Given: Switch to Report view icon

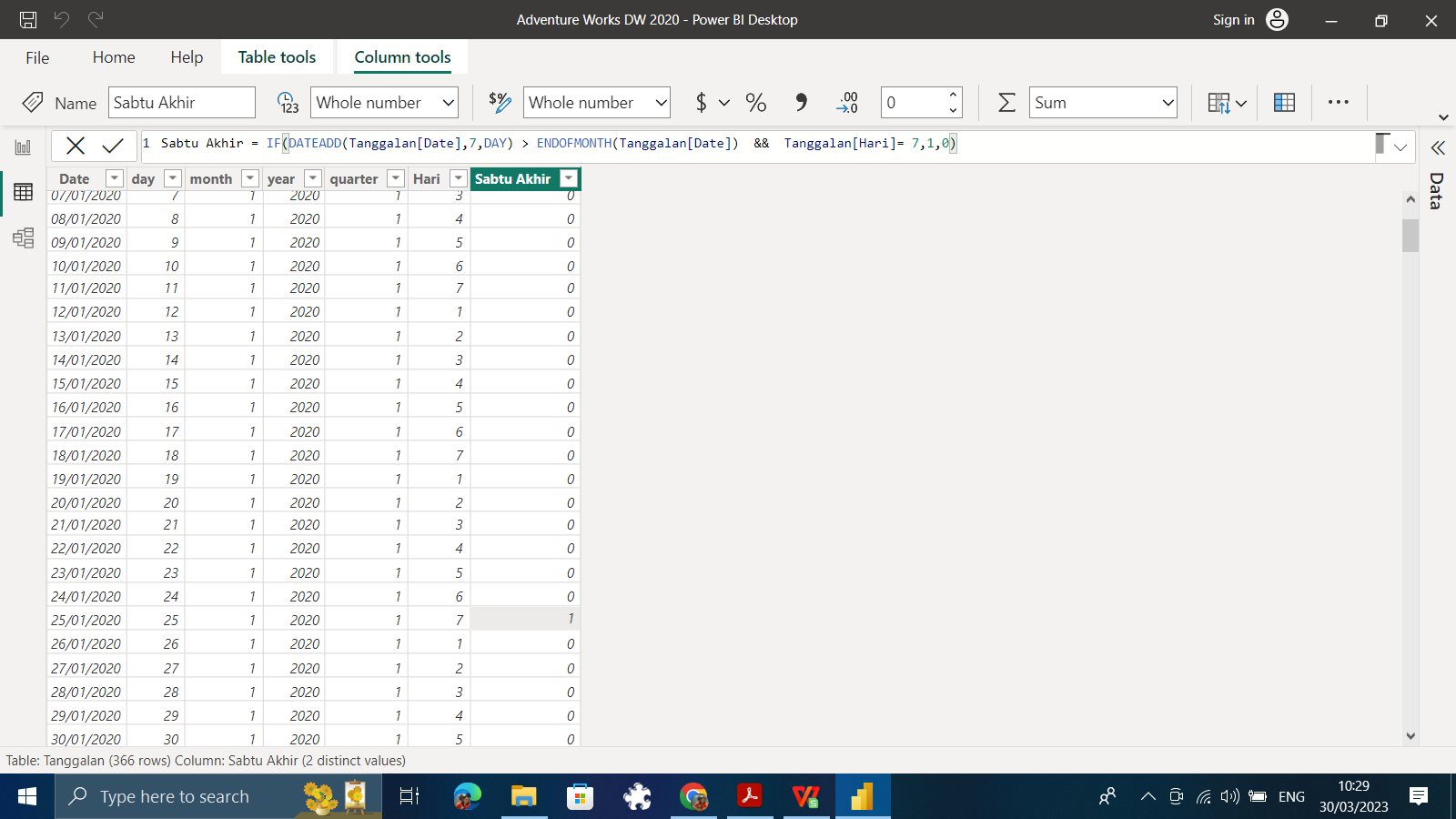Looking at the screenshot, I should tap(23, 147).
